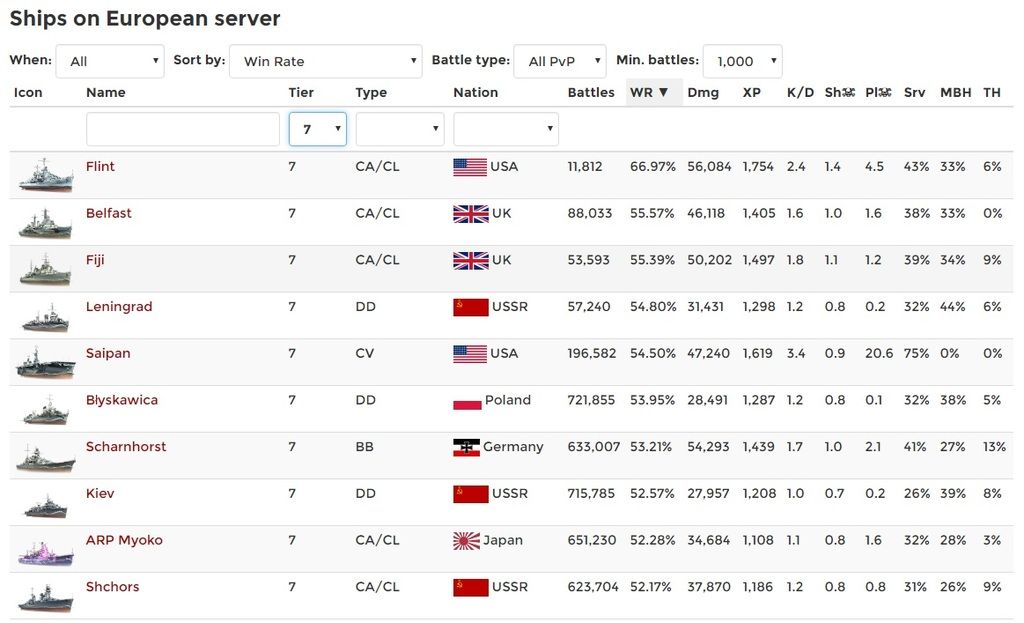Click the ARP Myoko purple ship icon

tap(45, 550)
